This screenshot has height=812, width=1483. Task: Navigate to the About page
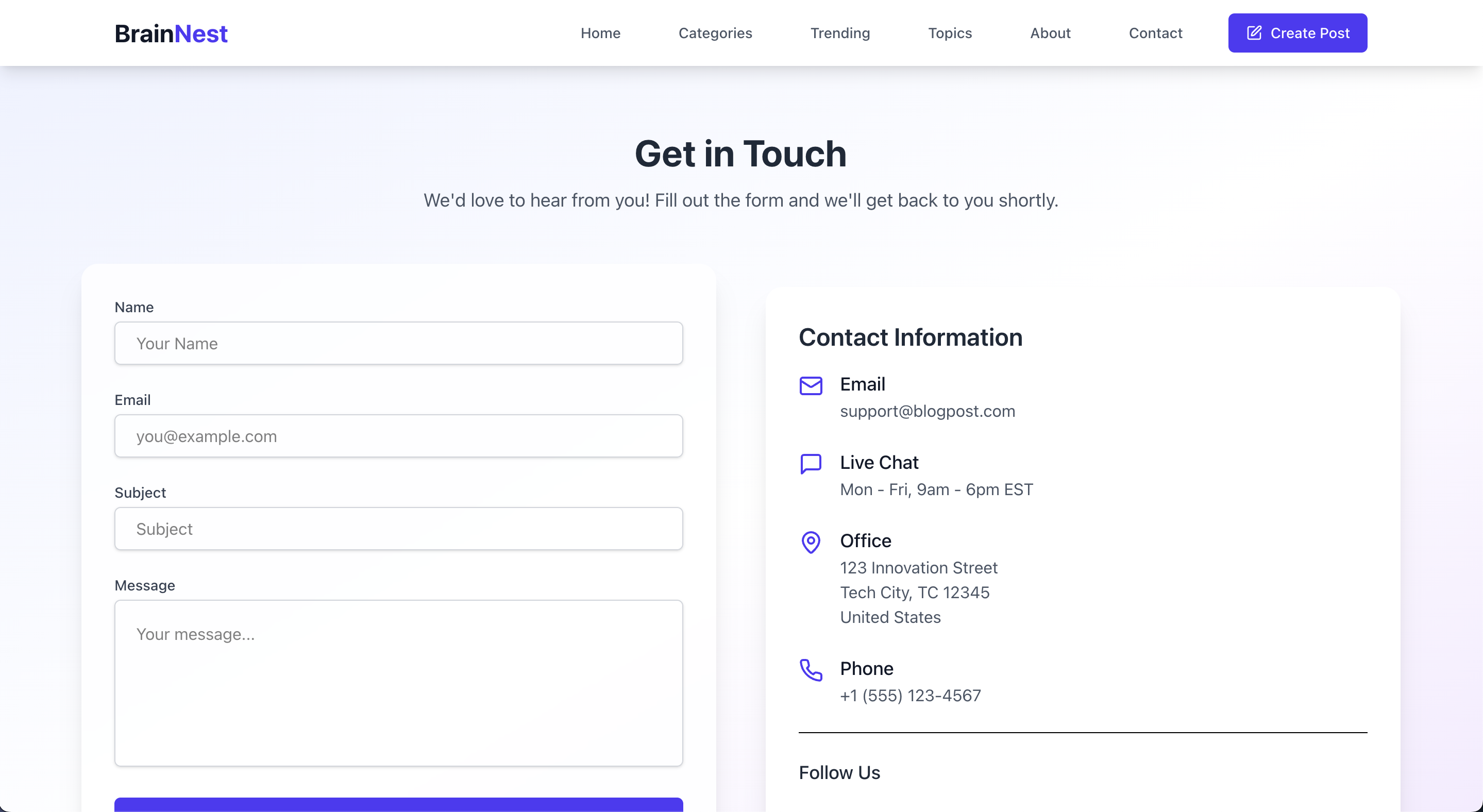[x=1050, y=33]
